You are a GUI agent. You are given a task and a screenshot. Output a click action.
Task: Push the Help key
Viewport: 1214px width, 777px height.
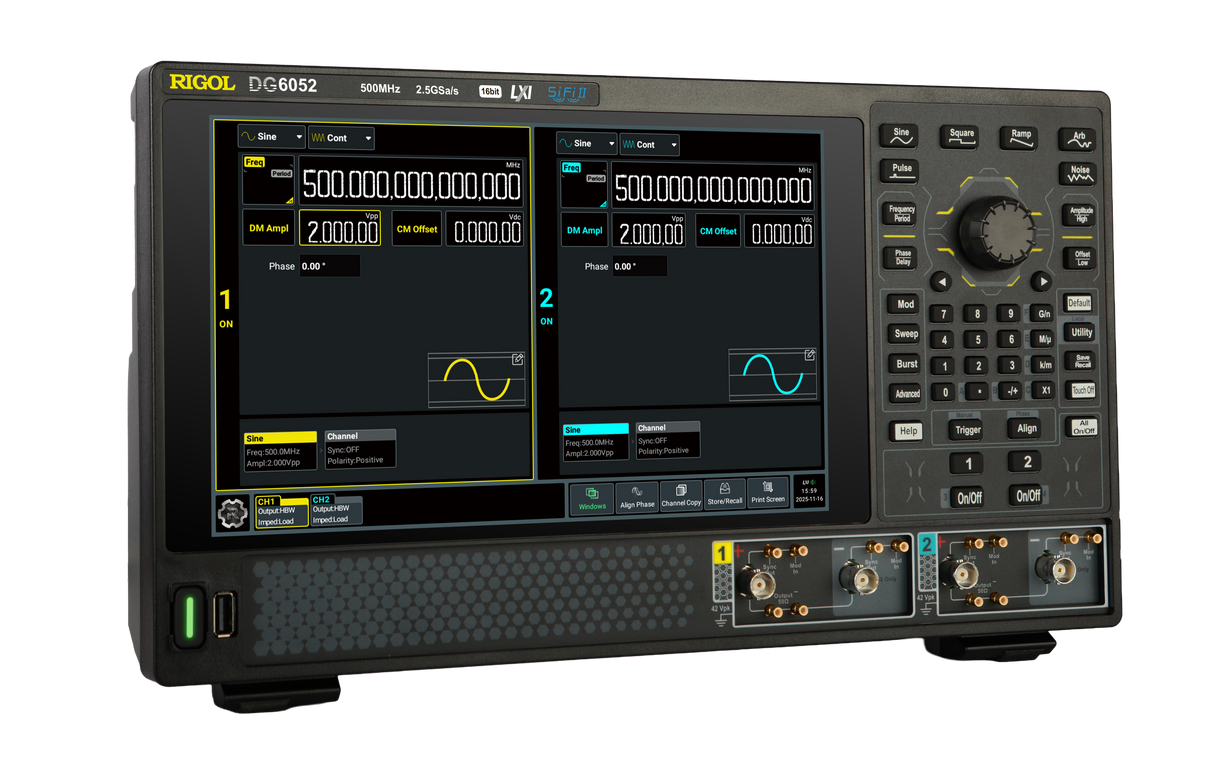tap(908, 431)
